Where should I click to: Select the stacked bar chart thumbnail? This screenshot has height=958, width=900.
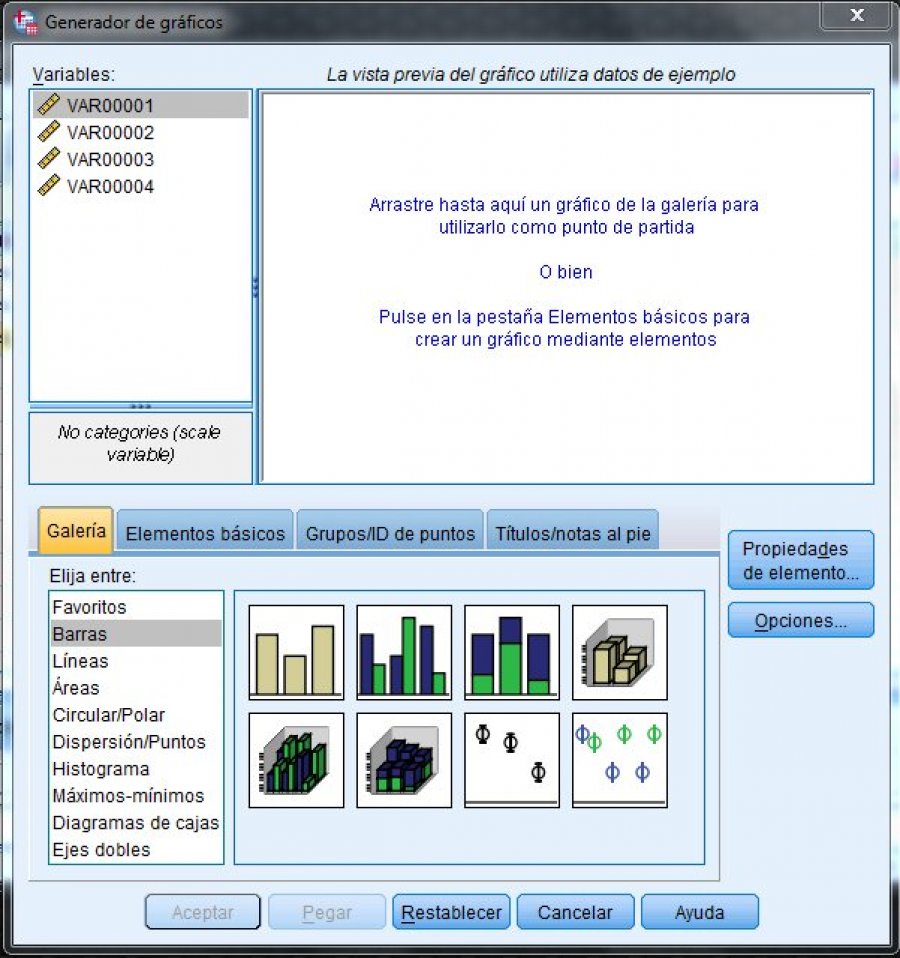[x=511, y=652]
